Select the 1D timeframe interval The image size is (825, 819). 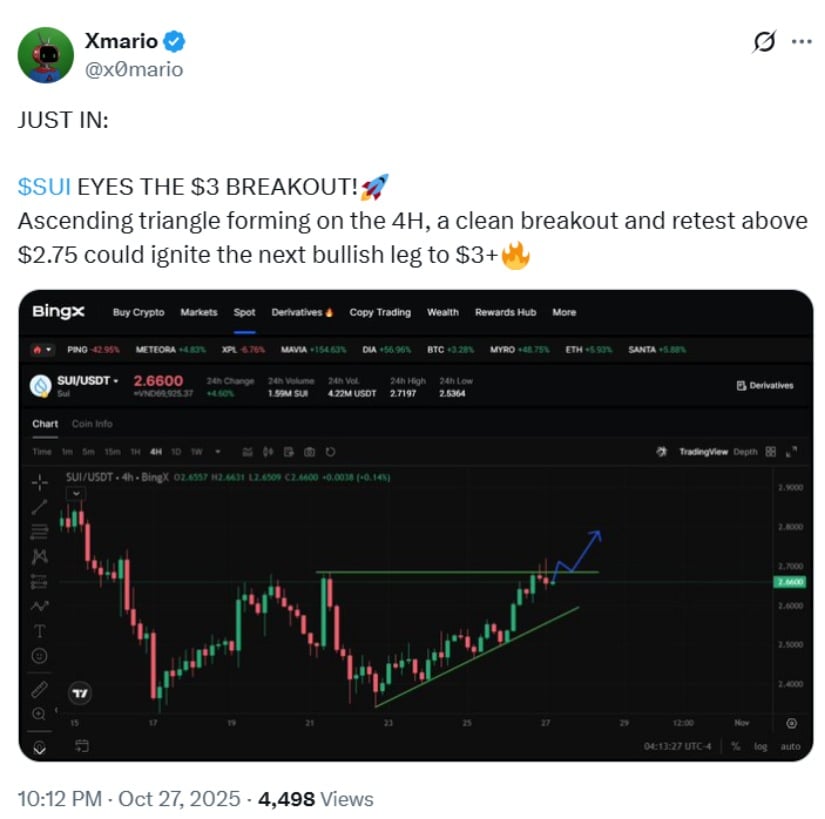pos(176,452)
